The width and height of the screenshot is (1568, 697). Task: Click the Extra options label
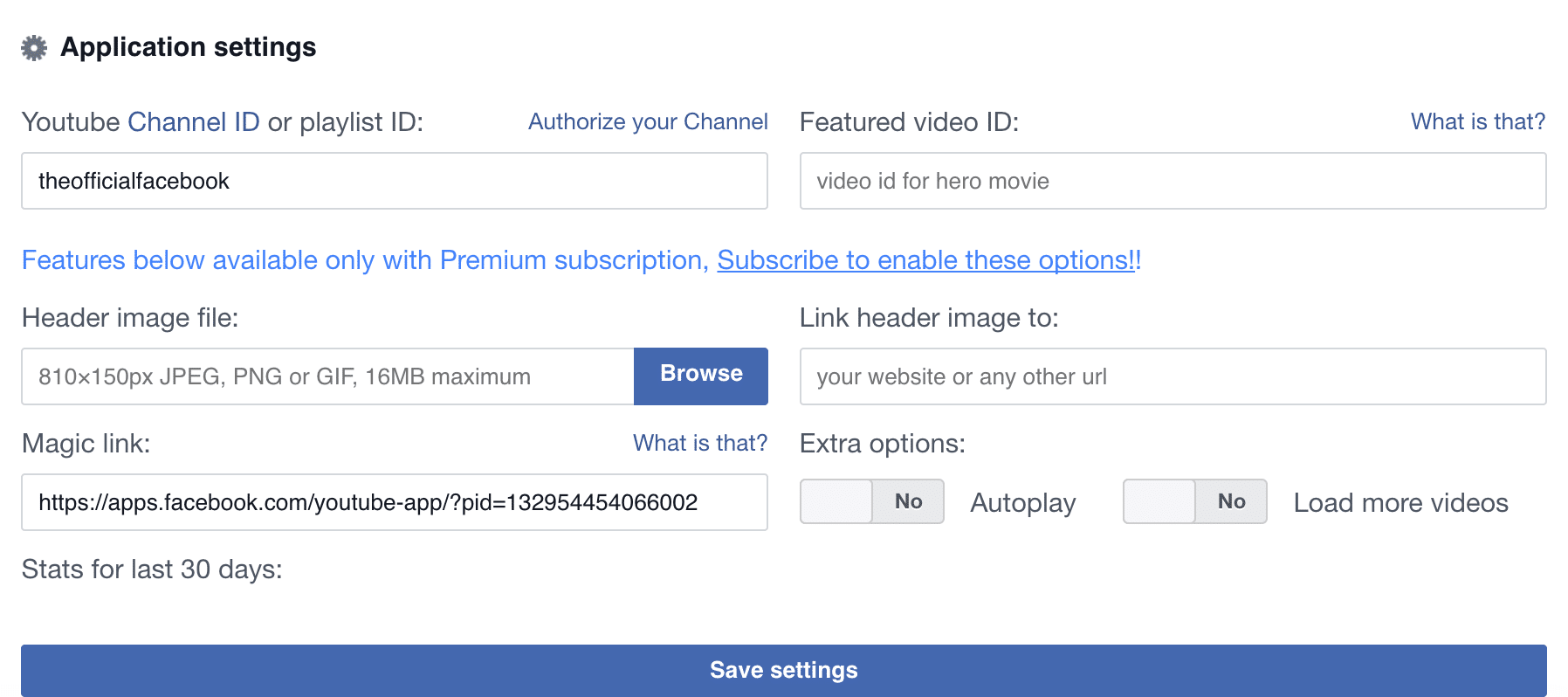pyautogui.click(x=883, y=444)
